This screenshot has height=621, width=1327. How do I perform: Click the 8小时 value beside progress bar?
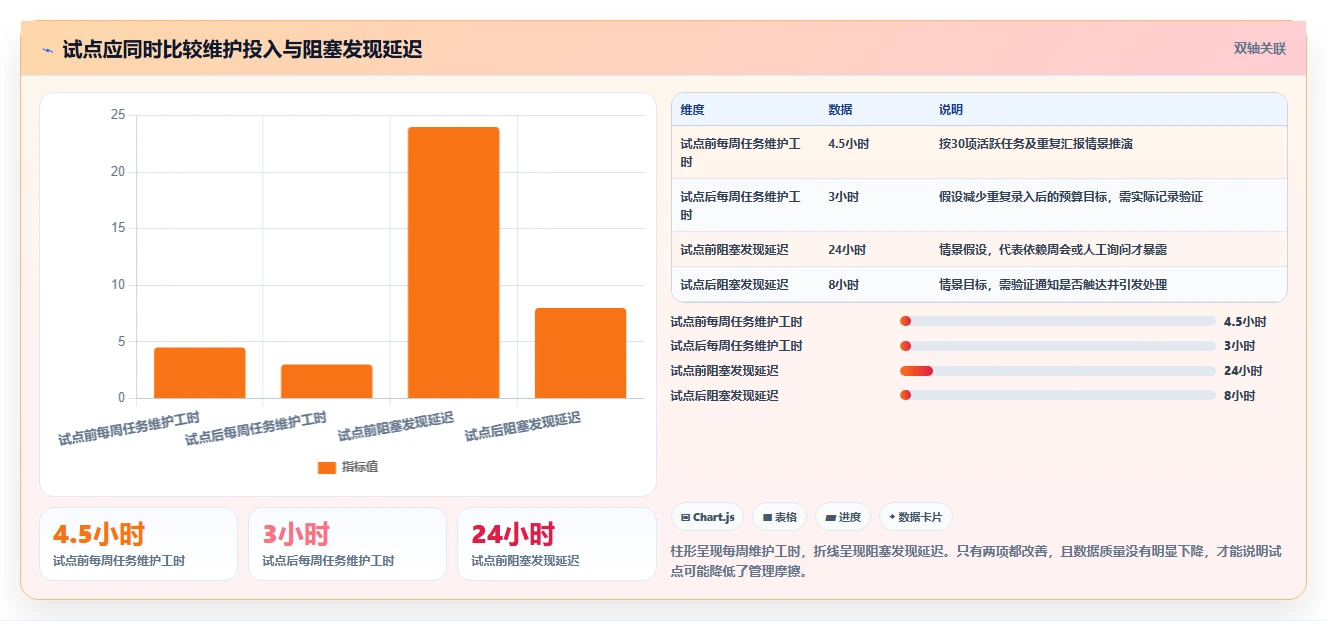pyautogui.click(x=1240, y=395)
